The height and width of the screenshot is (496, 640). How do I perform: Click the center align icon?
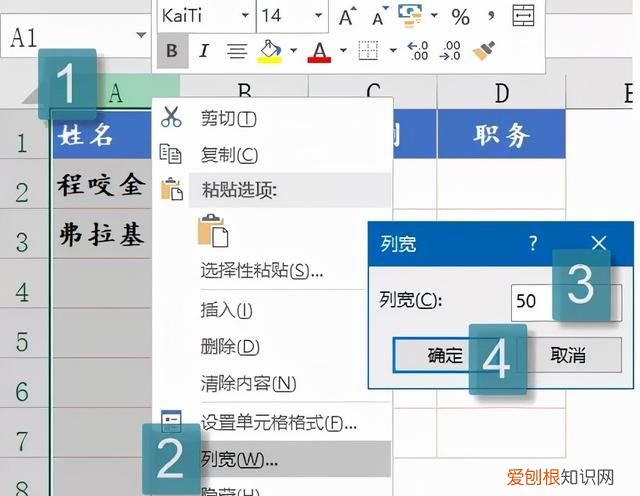point(236,50)
